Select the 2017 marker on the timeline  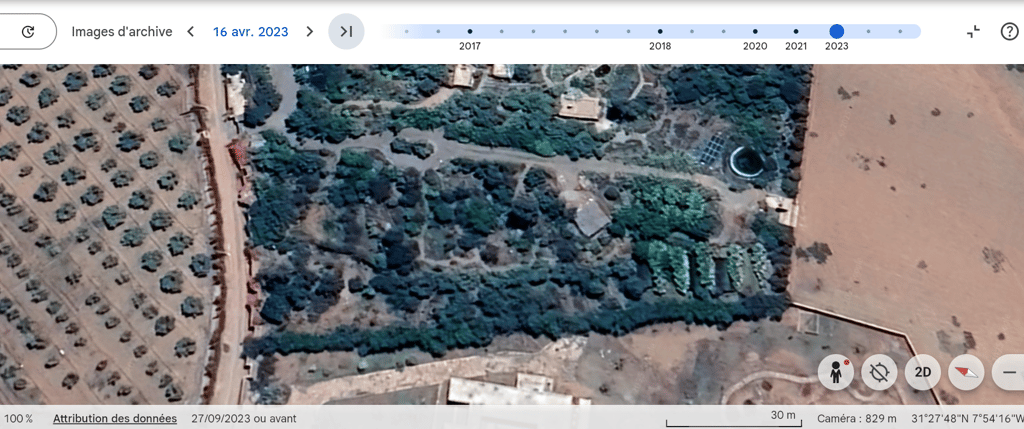[470, 31]
